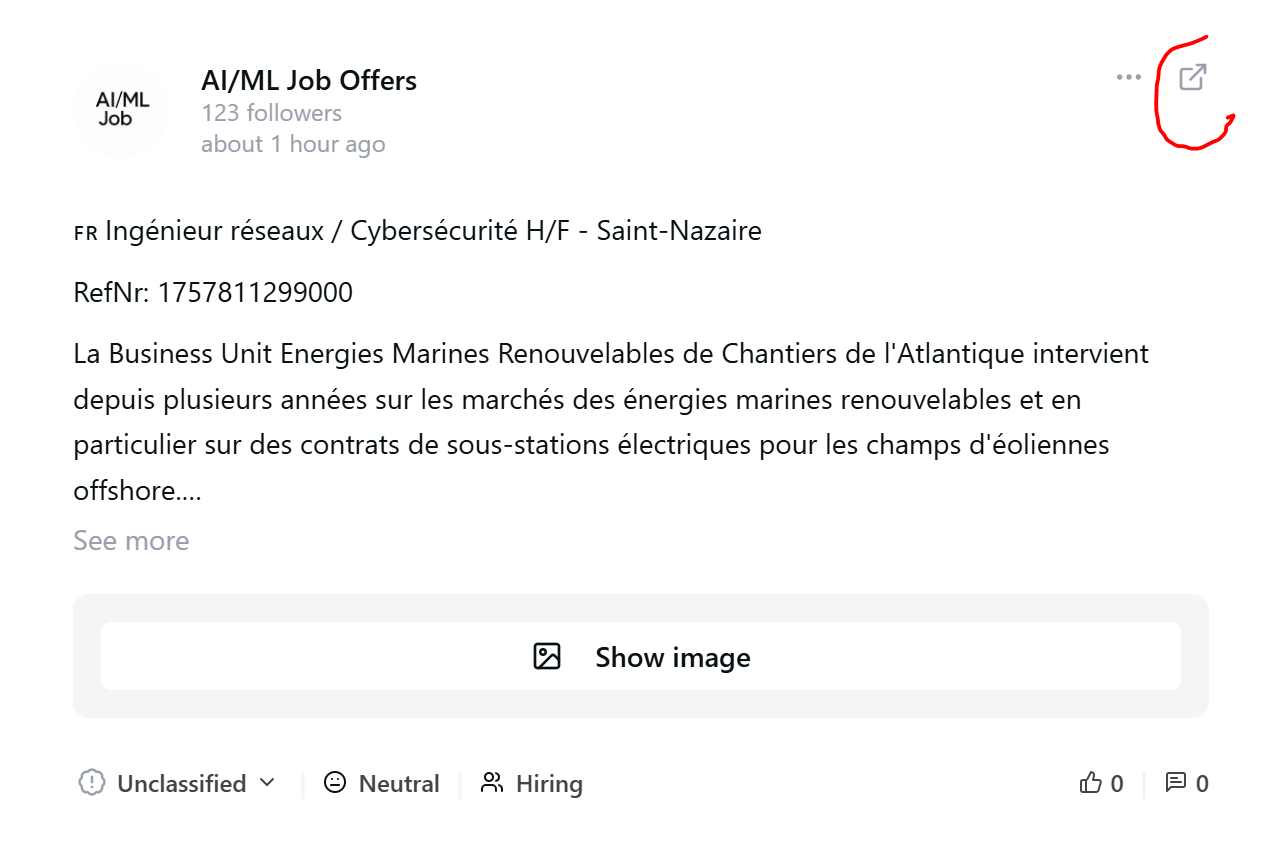
Task: Click the Unclassified label text
Action: tap(182, 783)
